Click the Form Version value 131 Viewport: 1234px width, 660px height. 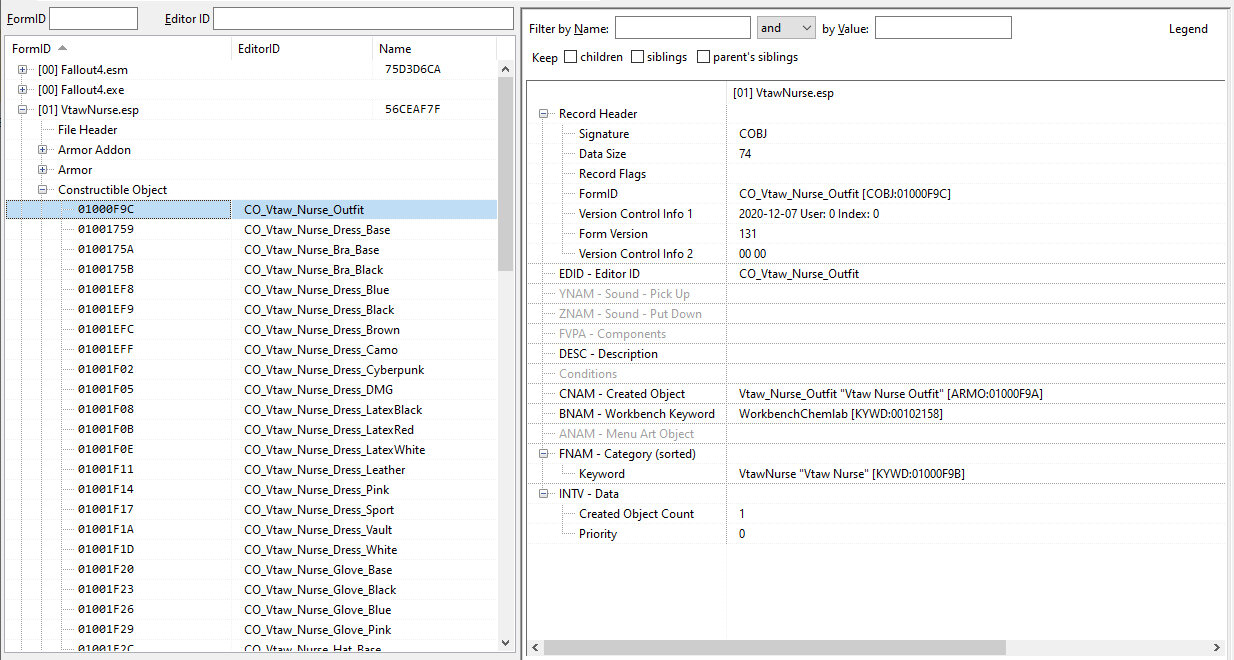point(747,234)
